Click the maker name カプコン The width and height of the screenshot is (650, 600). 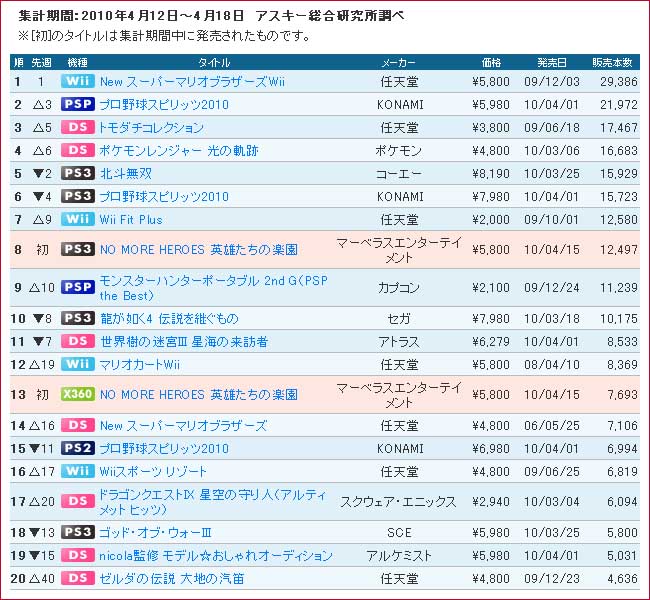(x=399, y=287)
